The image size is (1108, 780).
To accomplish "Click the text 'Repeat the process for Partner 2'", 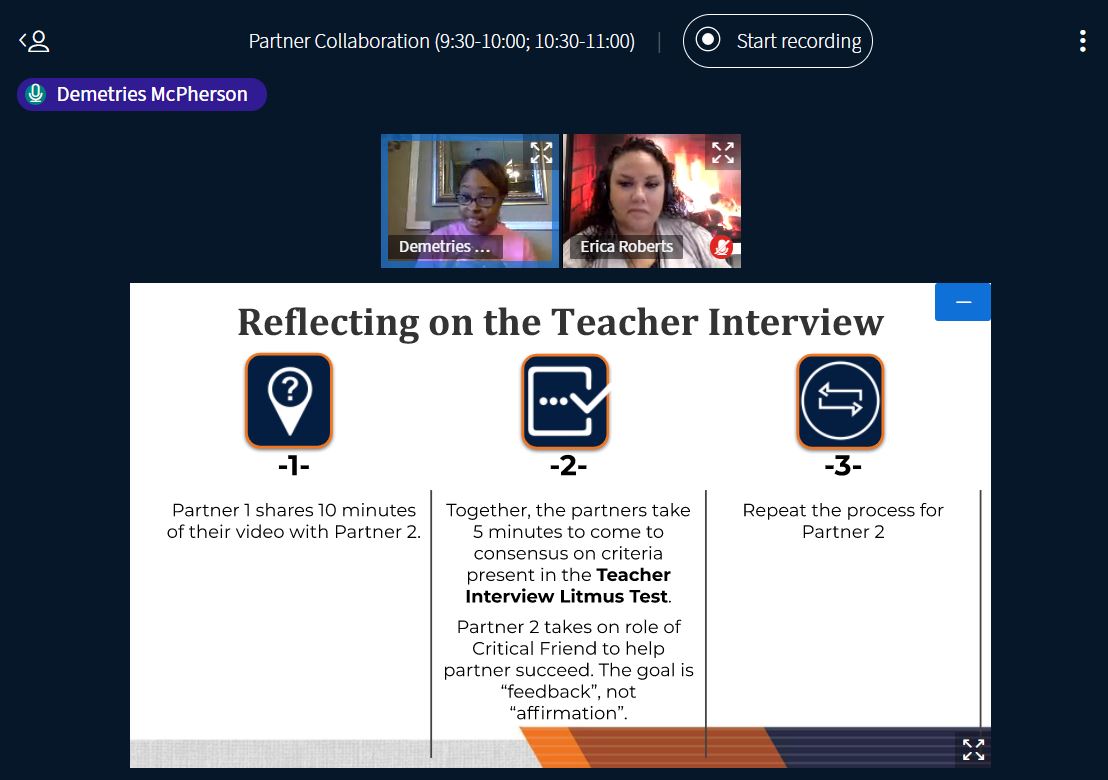I will click(843, 521).
